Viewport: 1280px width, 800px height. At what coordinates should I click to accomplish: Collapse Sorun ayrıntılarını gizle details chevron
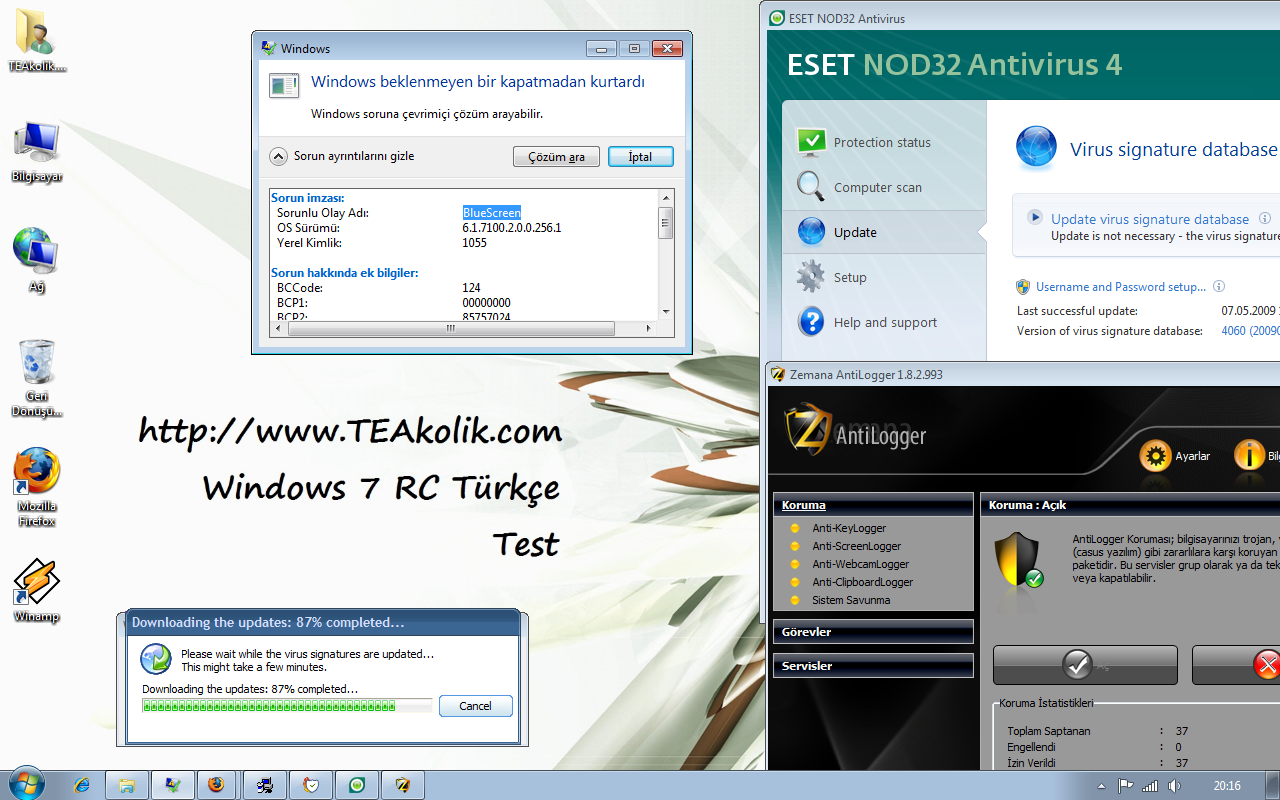pyautogui.click(x=279, y=156)
